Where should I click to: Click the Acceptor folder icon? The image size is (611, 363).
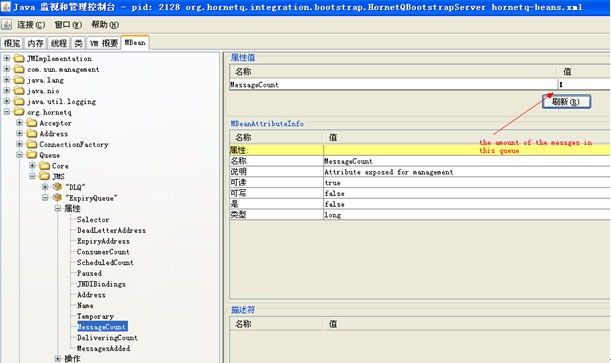pos(32,123)
